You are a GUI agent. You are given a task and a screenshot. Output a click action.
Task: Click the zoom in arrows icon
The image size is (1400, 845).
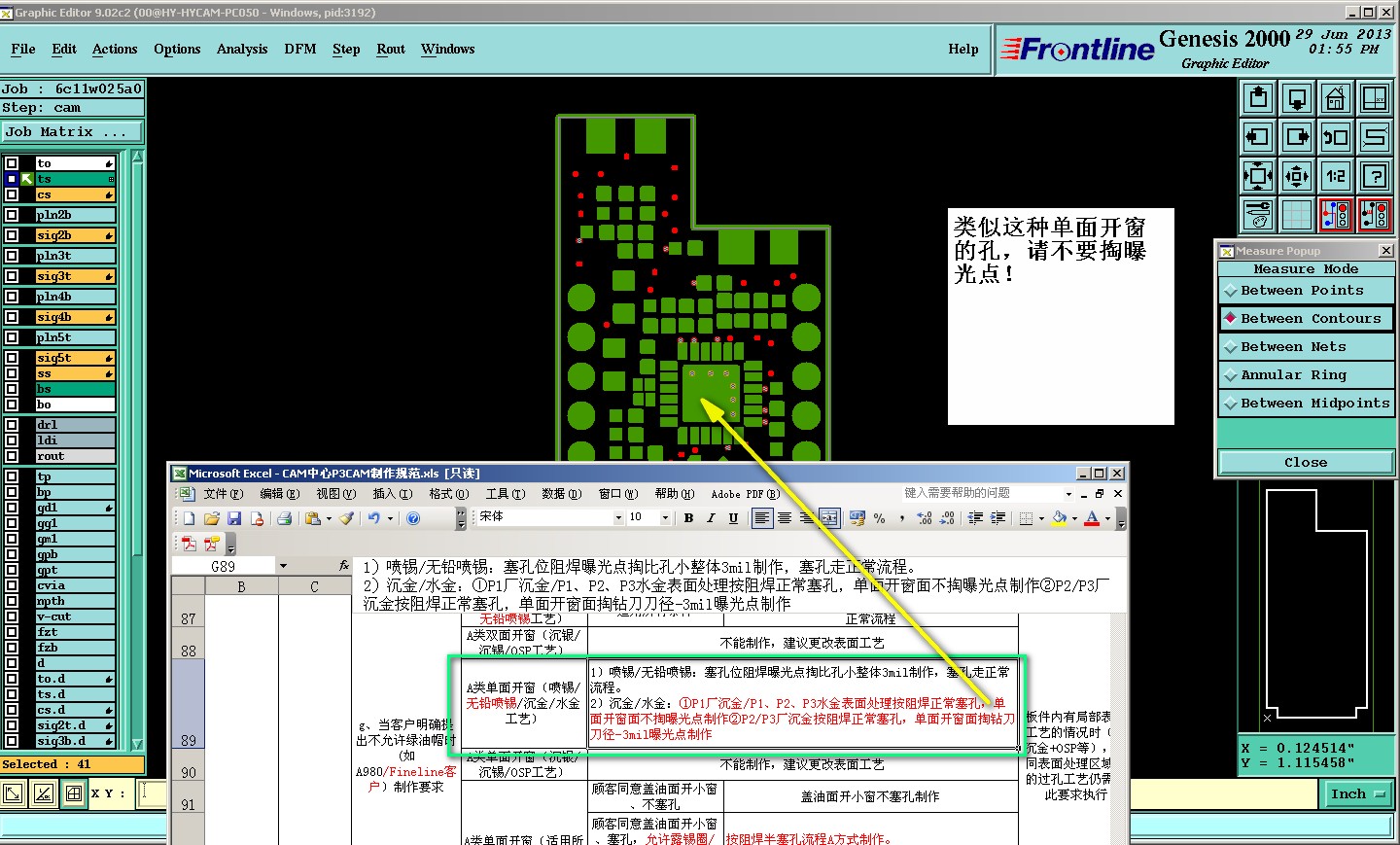(x=1258, y=176)
